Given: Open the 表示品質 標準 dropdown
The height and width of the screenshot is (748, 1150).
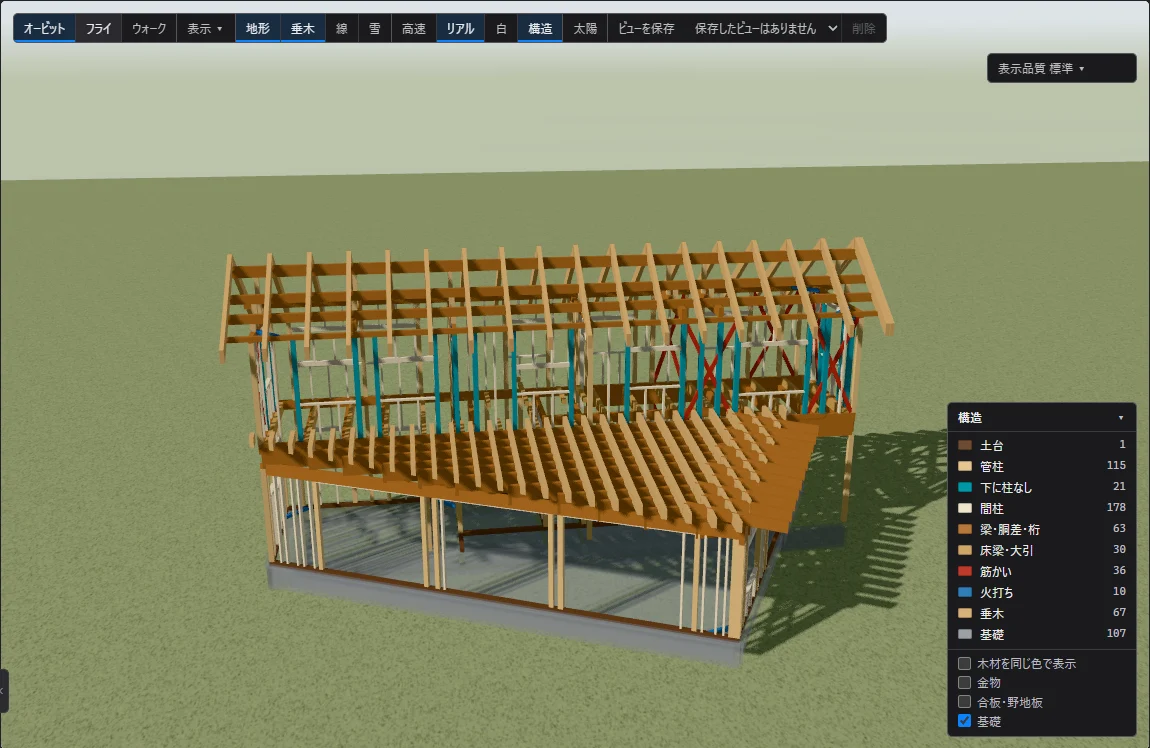Looking at the screenshot, I should [x=1061, y=68].
